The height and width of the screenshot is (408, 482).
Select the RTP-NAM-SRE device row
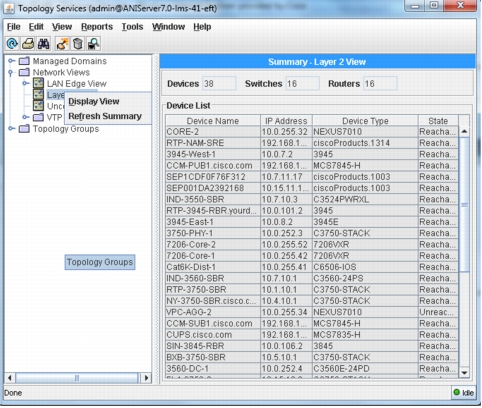pos(312,143)
